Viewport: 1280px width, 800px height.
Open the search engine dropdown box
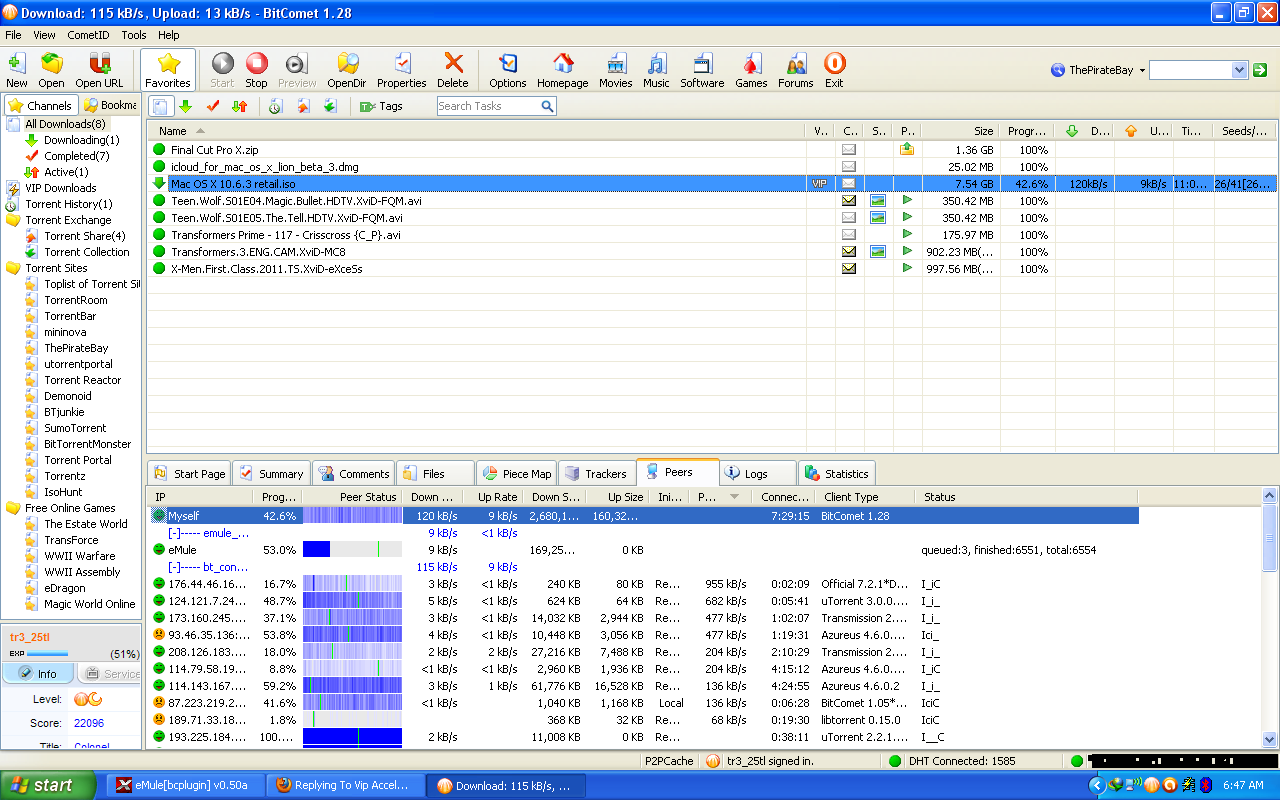coord(1239,70)
